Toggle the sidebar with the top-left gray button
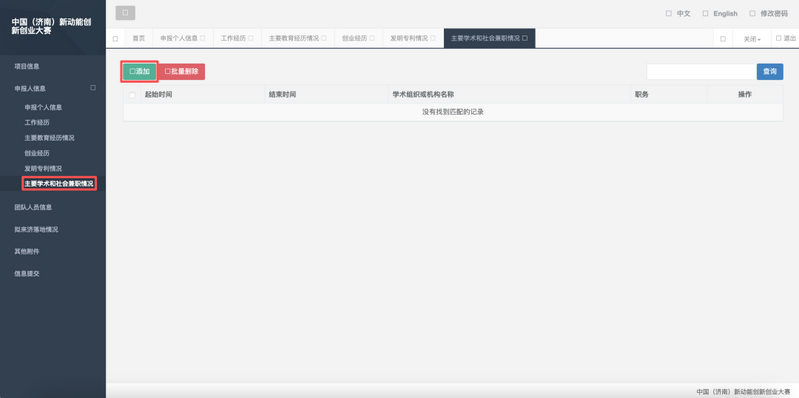 click(125, 13)
